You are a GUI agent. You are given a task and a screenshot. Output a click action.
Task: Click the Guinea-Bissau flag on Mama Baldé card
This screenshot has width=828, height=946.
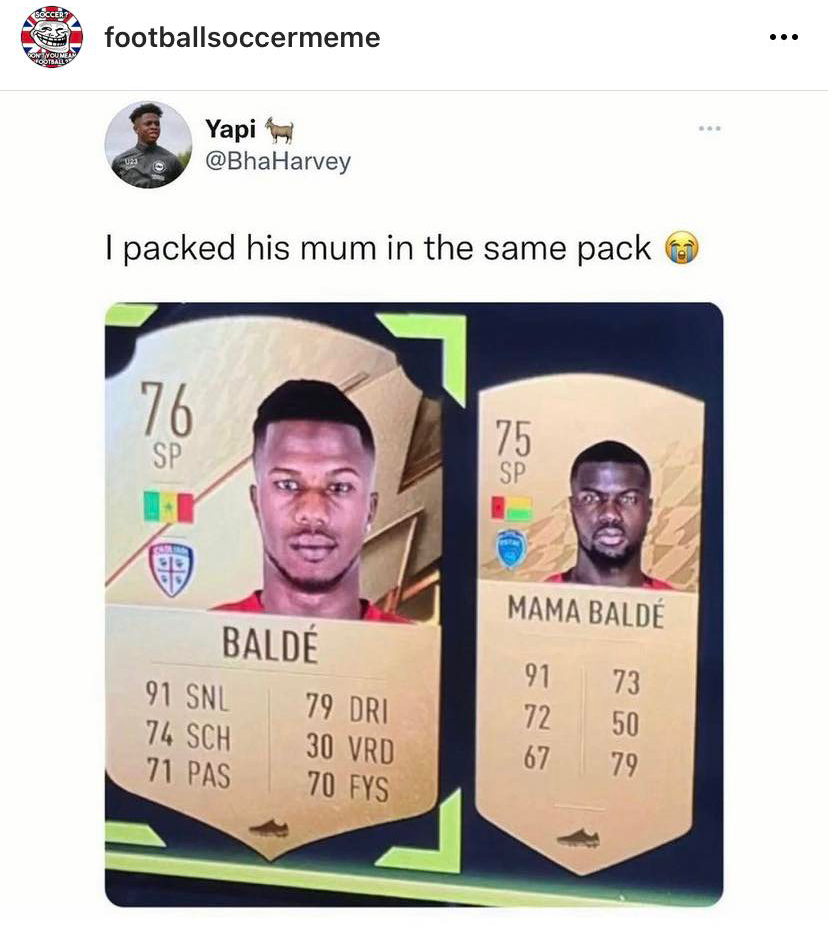pyautogui.click(x=512, y=508)
